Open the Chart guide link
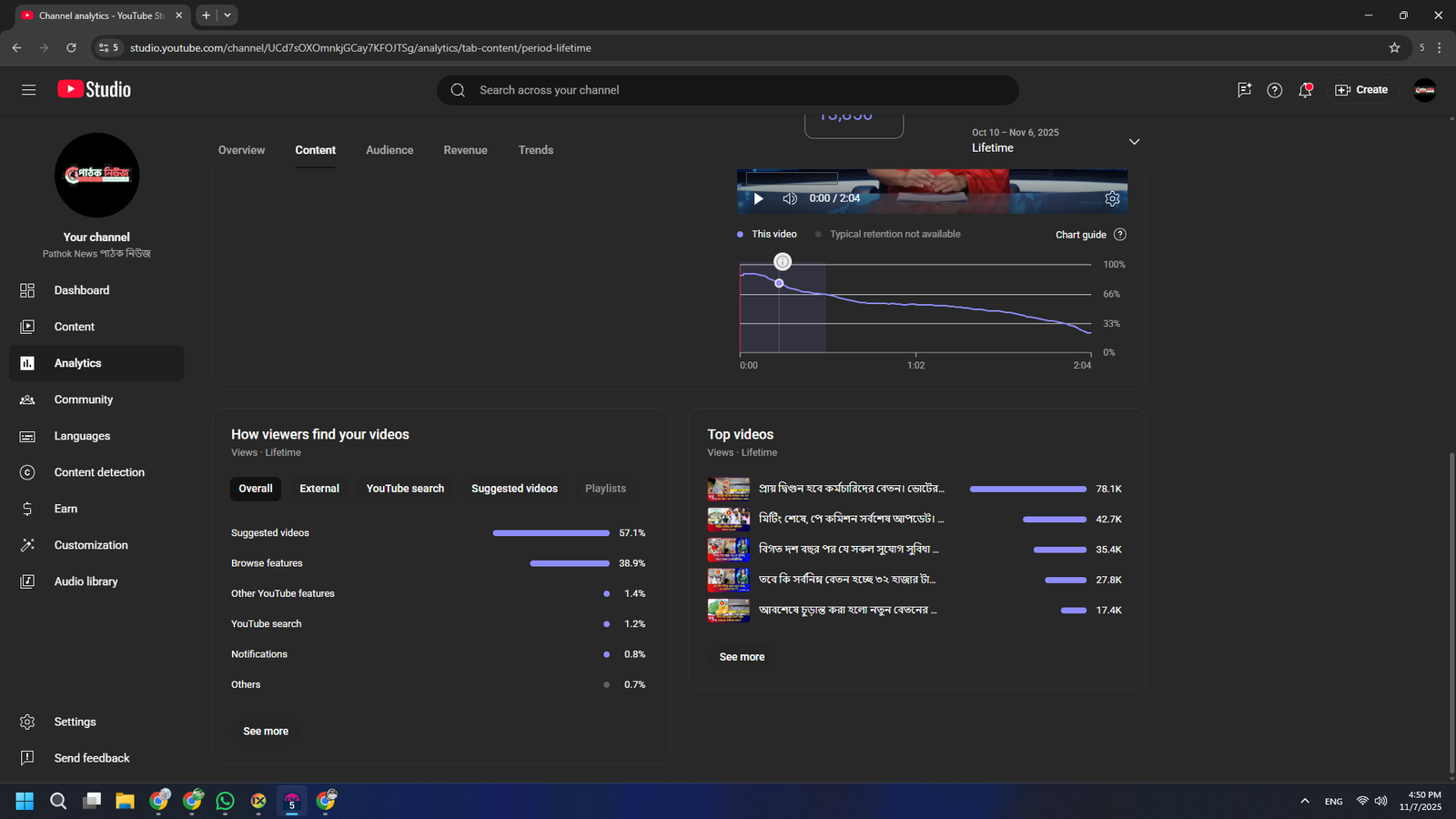 tap(1080, 235)
